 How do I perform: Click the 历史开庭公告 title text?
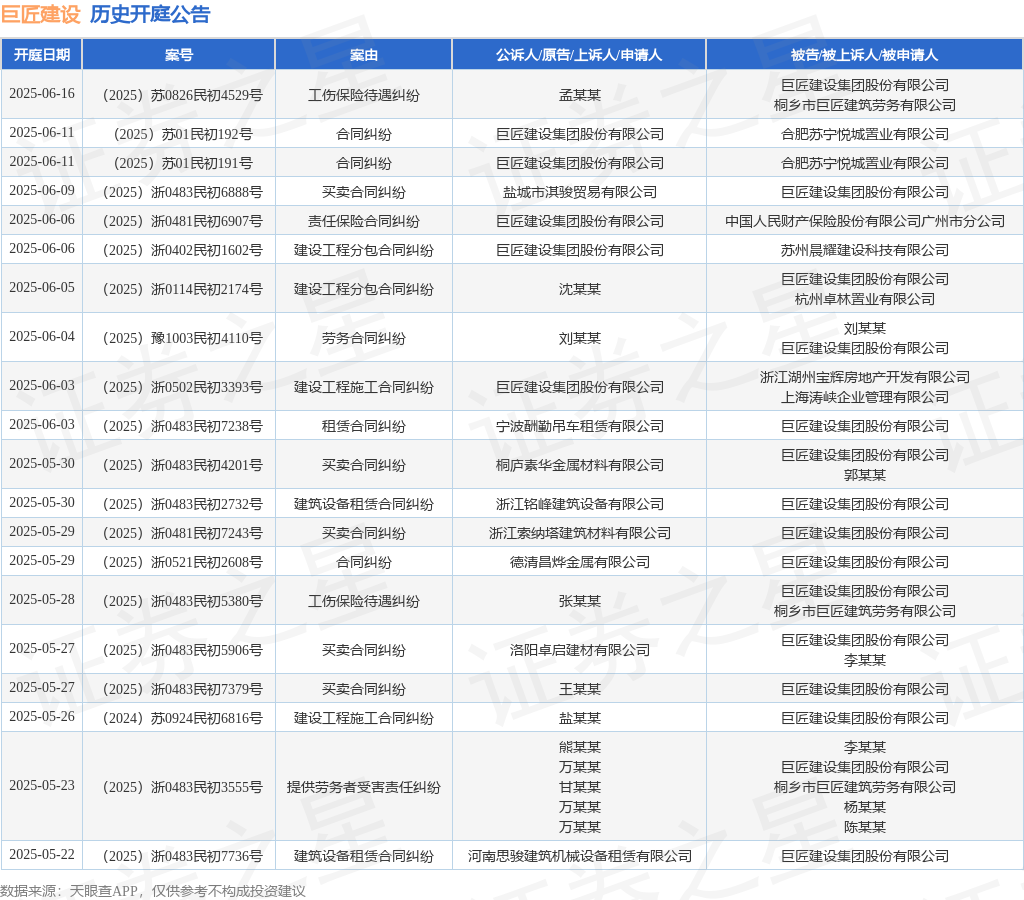click(150, 14)
